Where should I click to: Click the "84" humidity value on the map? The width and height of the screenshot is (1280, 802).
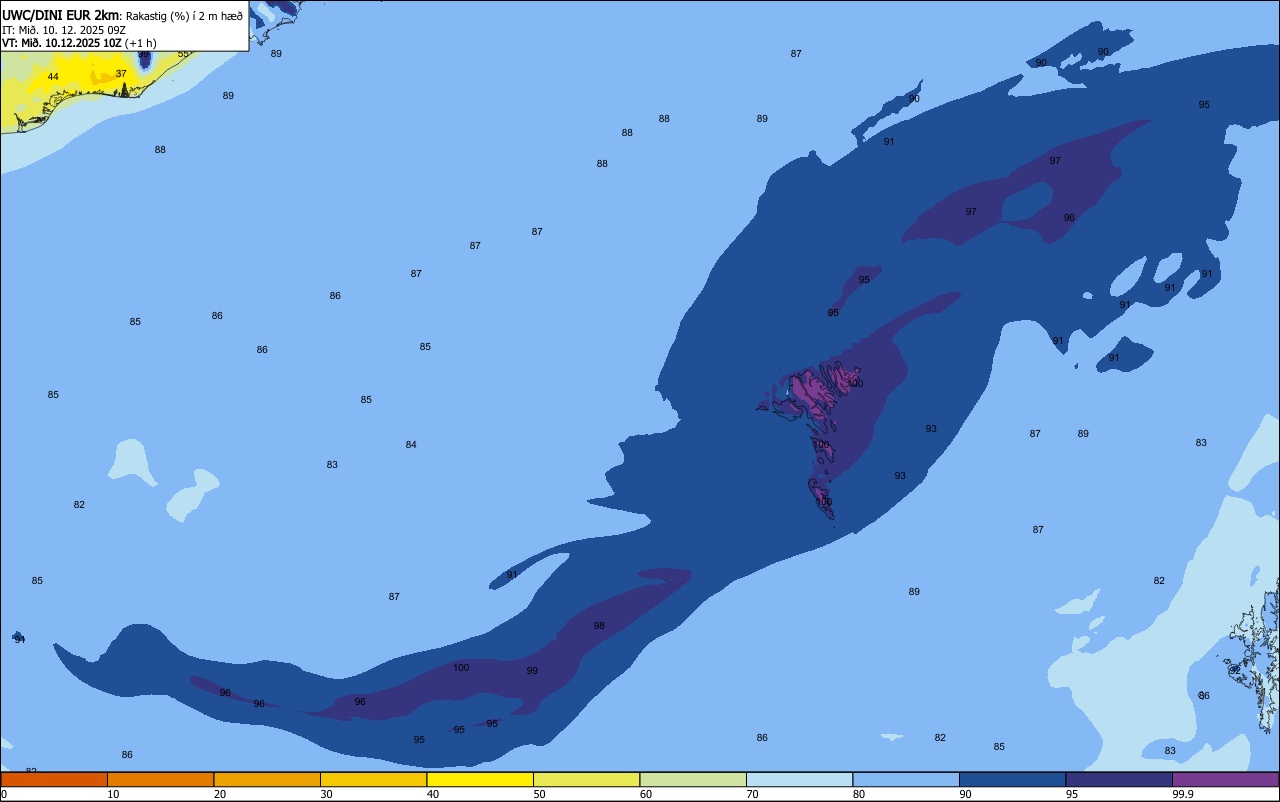click(411, 445)
